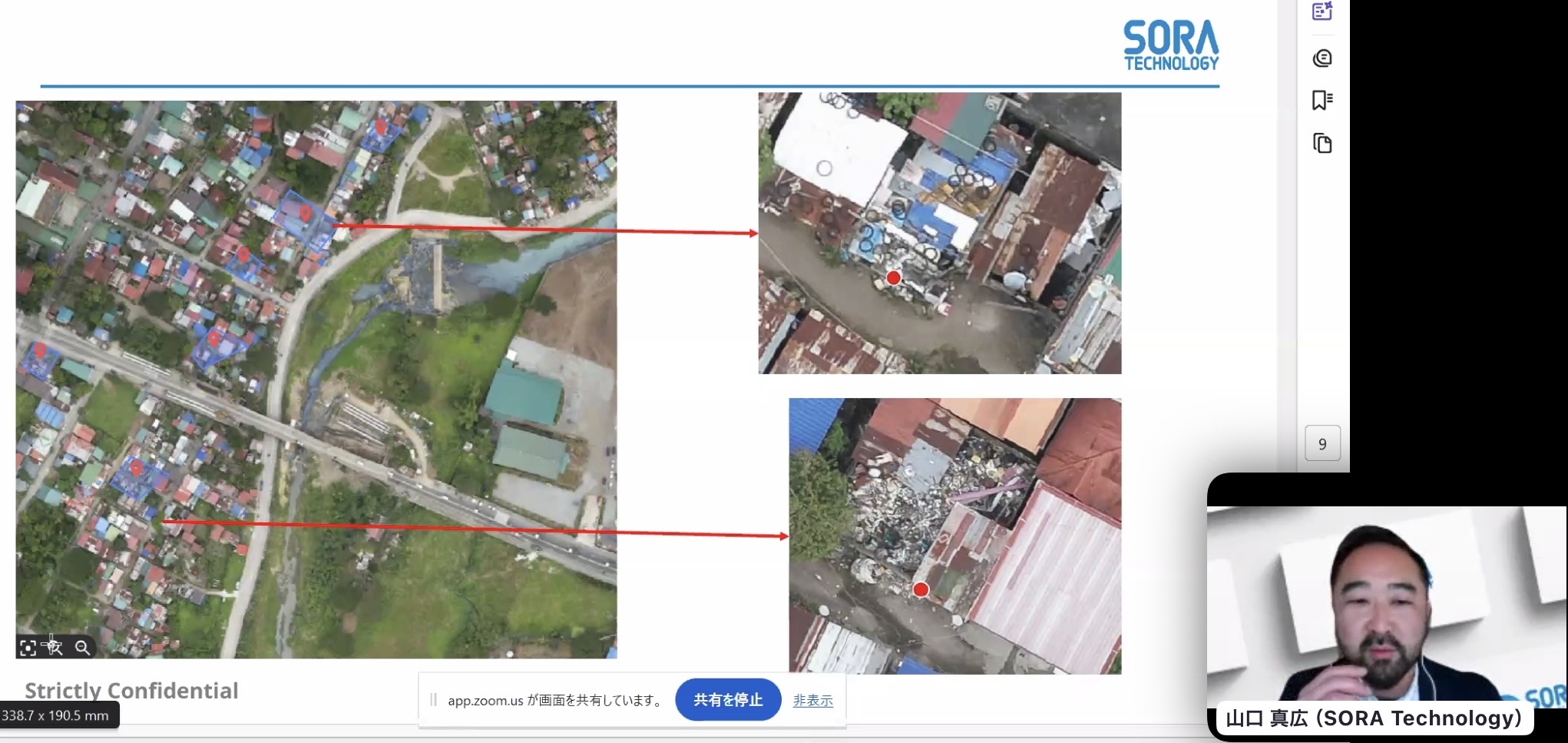Grab the drag handle on sharing bar
This screenshot has width=1568, height=743.
[433, 700]
